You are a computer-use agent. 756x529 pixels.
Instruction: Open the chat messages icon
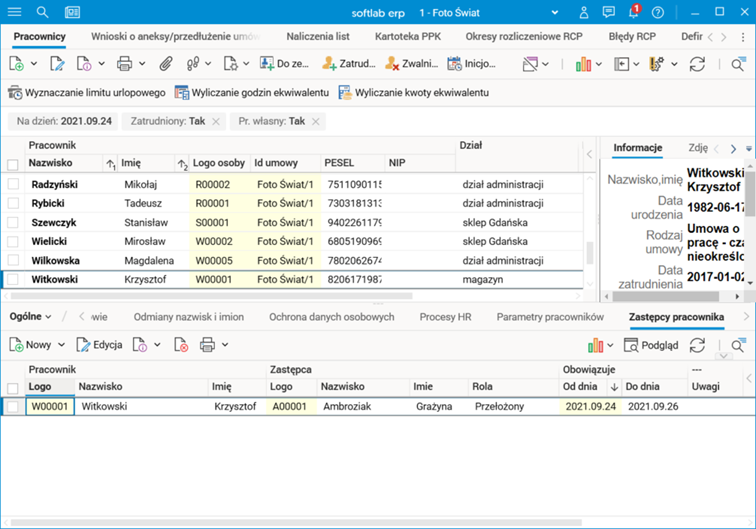pyautogui.click(x=608, y=12)
